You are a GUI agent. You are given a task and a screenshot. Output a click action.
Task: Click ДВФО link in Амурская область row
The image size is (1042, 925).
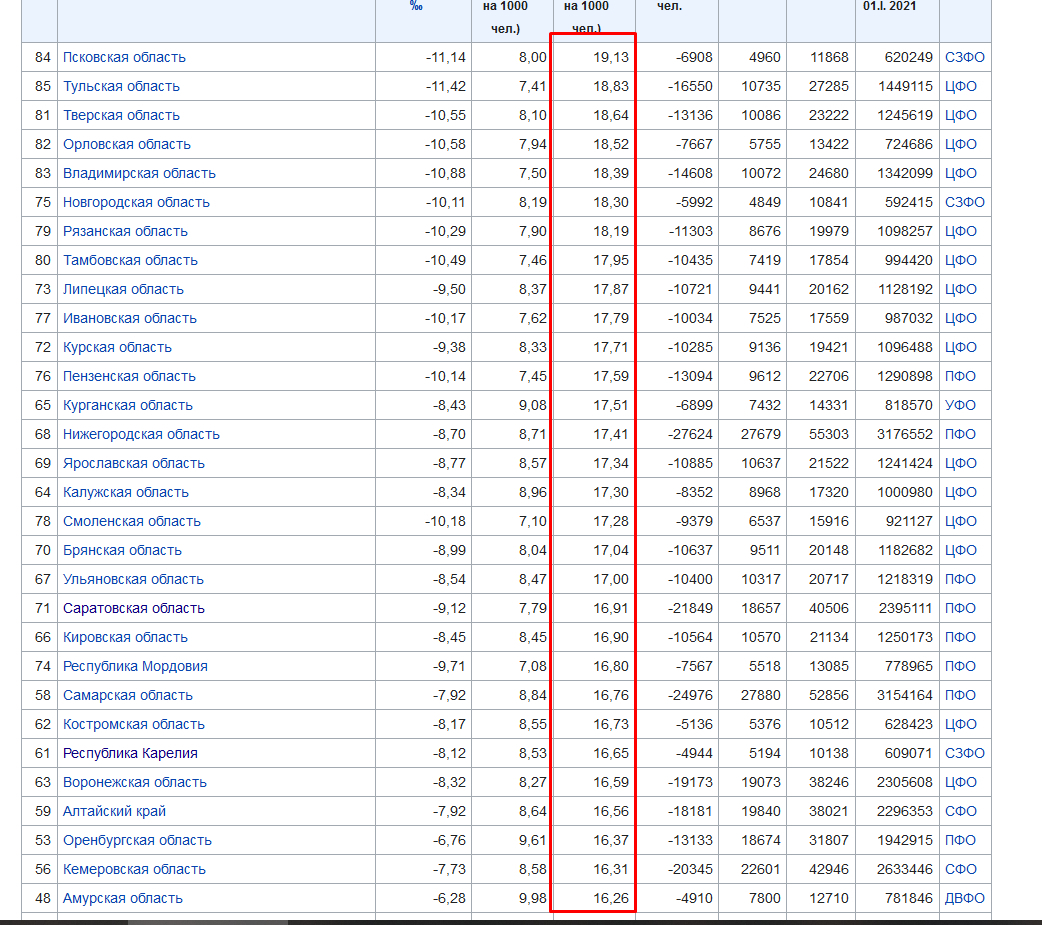[965, 898]
